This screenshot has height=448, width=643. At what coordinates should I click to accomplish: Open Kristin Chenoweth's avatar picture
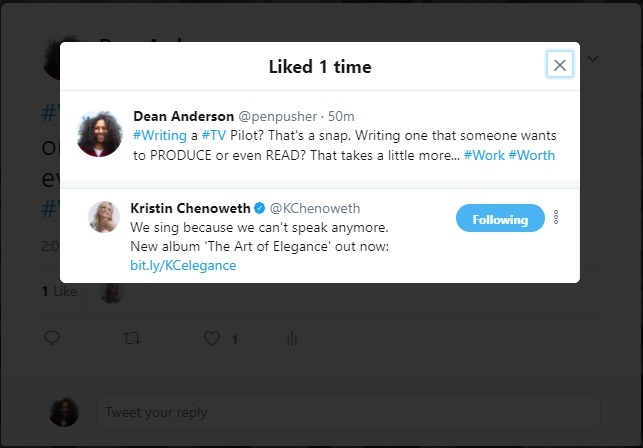[x=104, y=217]
